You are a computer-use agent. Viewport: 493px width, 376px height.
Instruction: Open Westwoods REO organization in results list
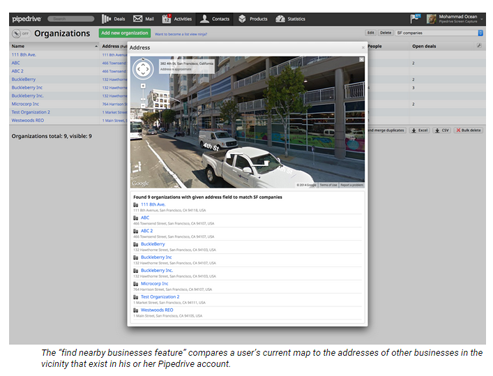(157, 310)
